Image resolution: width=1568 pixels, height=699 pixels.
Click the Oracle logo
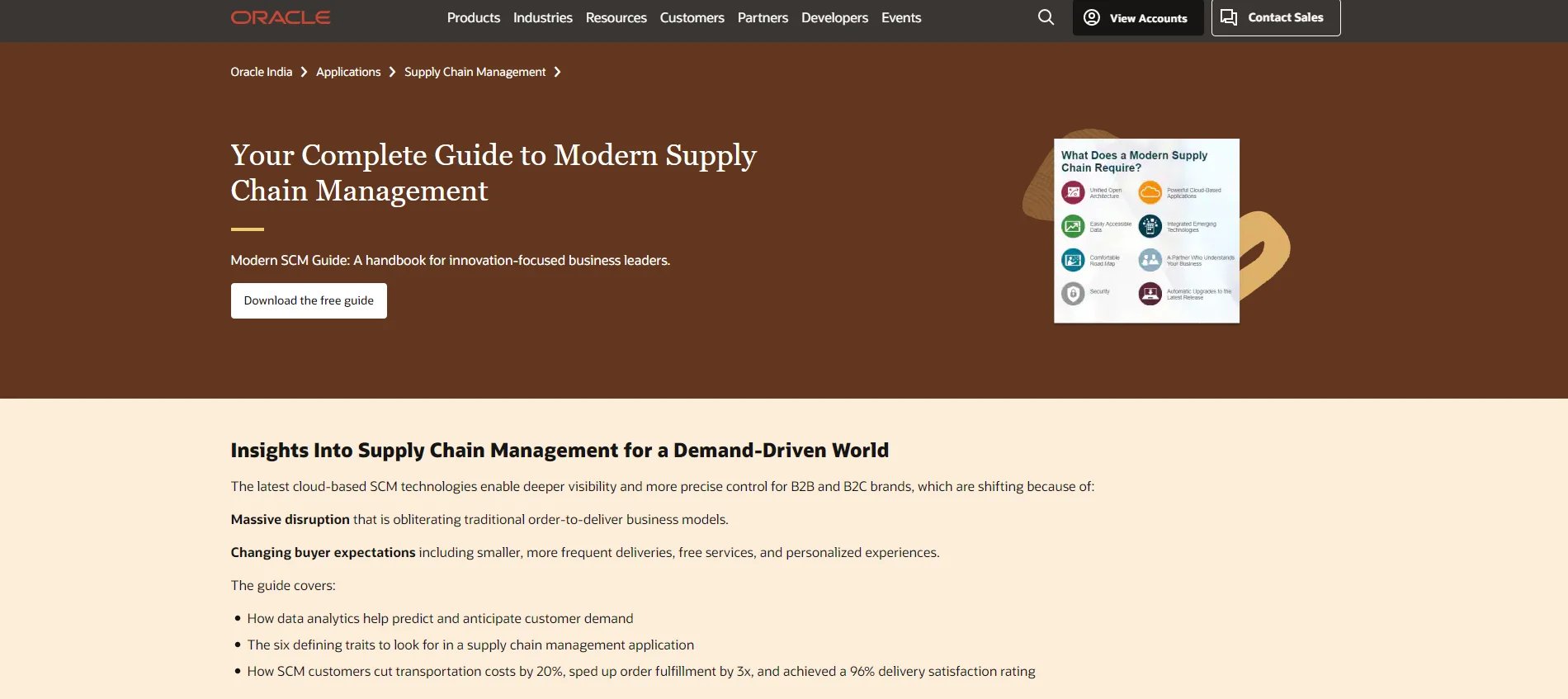coord(281,17)
